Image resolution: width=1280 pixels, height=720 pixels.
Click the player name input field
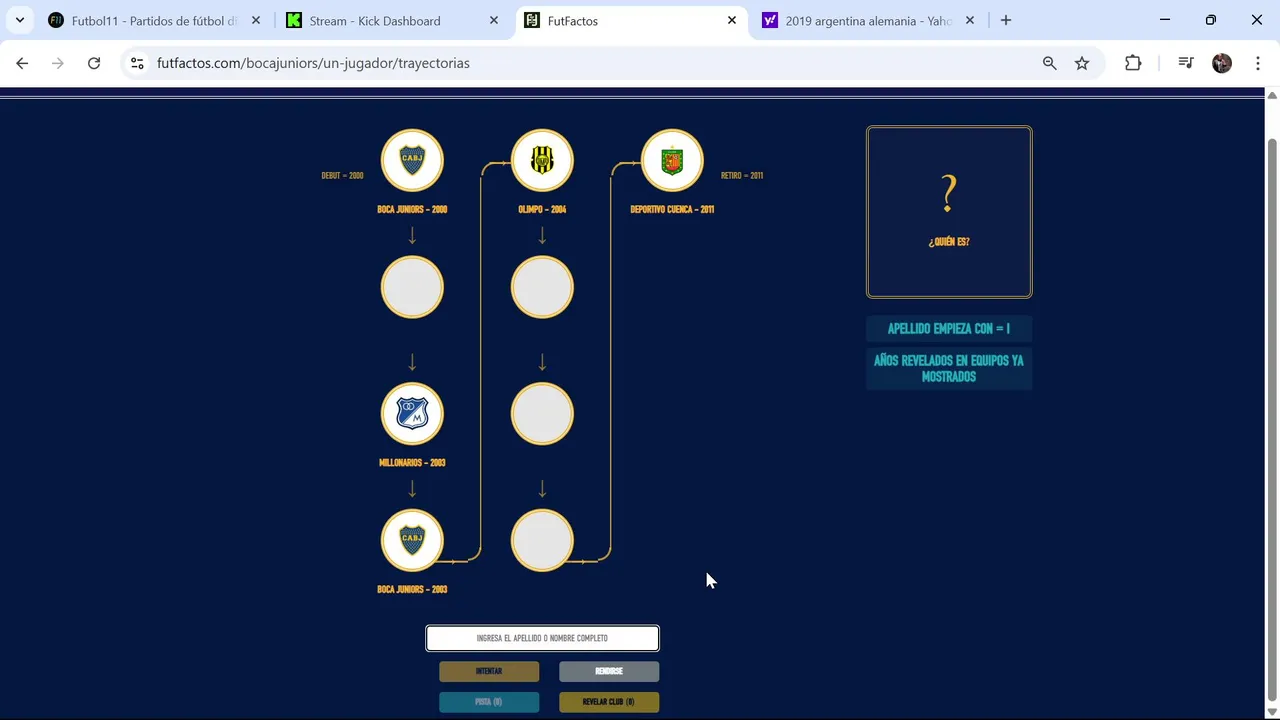pos(542,638)
